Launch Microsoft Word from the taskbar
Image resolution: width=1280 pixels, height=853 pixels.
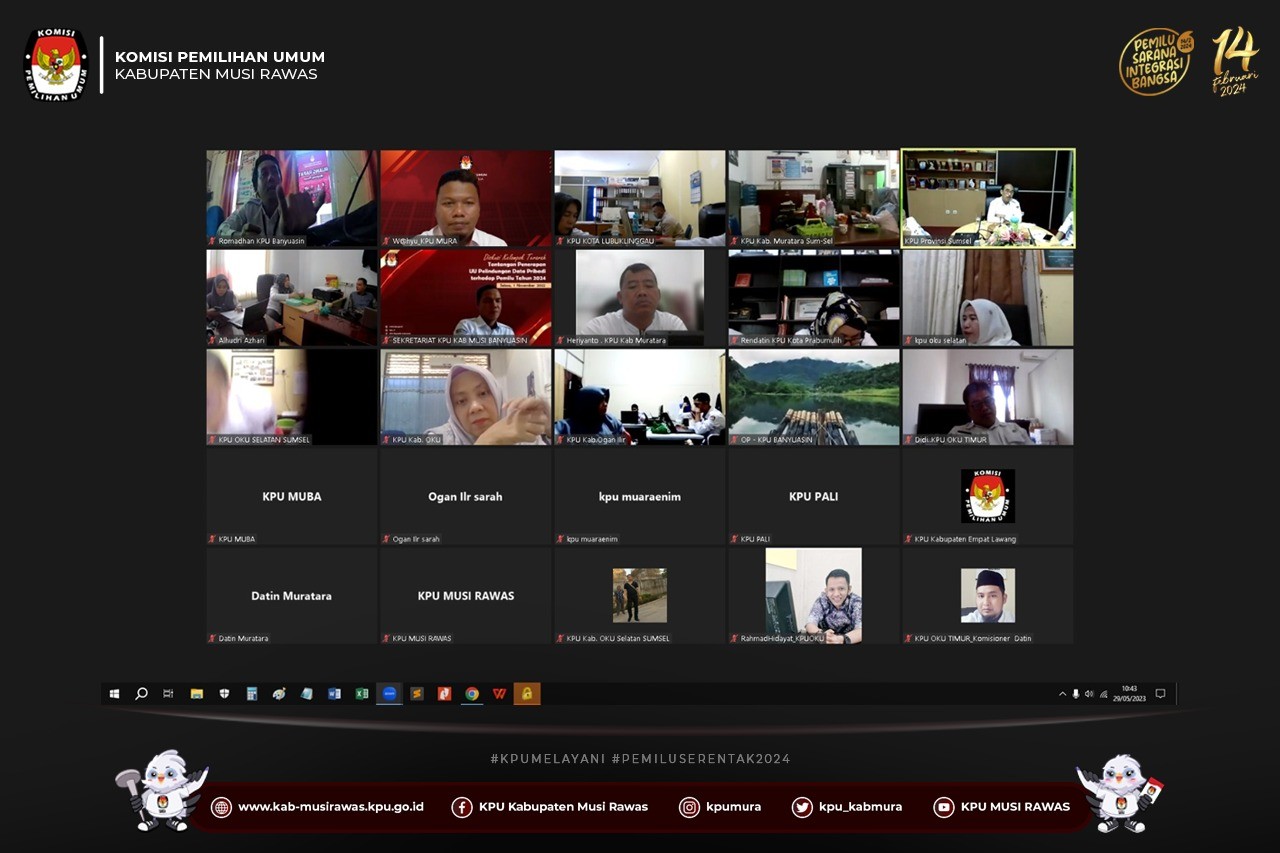(x=334, y=694)
